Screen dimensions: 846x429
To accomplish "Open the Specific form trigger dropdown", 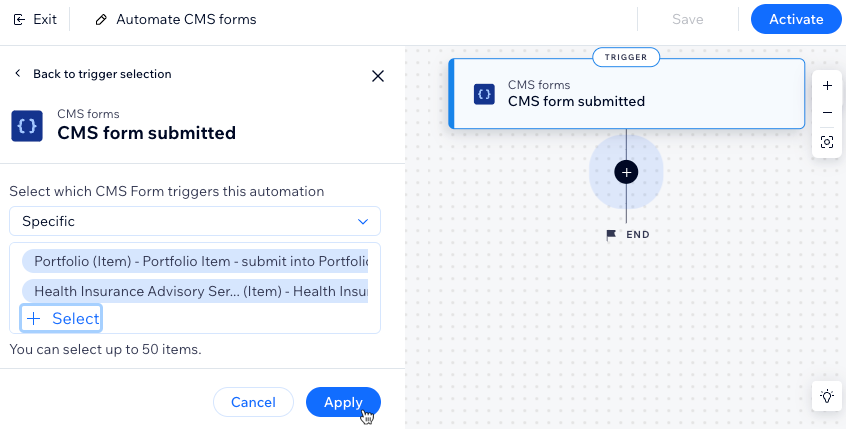I will click(195, 221).
